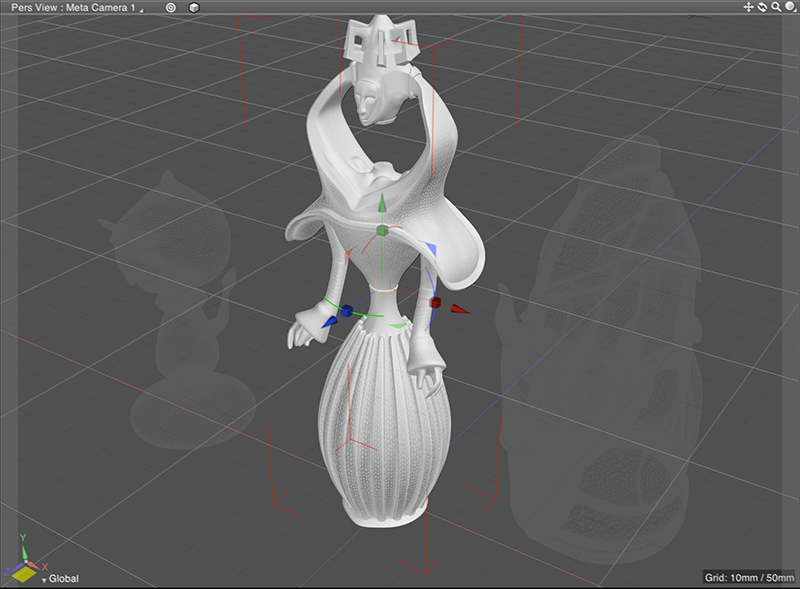Click the orange manipulator center square
Screen dimensions: 800x589
point(383,286)
